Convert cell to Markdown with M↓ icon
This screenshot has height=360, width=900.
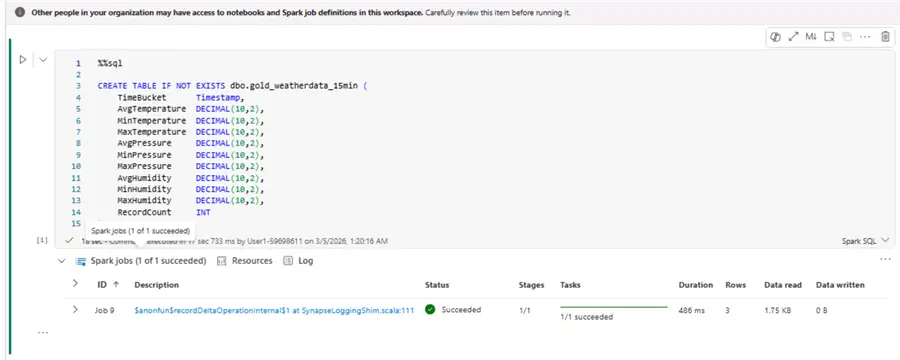pos(810,37)
